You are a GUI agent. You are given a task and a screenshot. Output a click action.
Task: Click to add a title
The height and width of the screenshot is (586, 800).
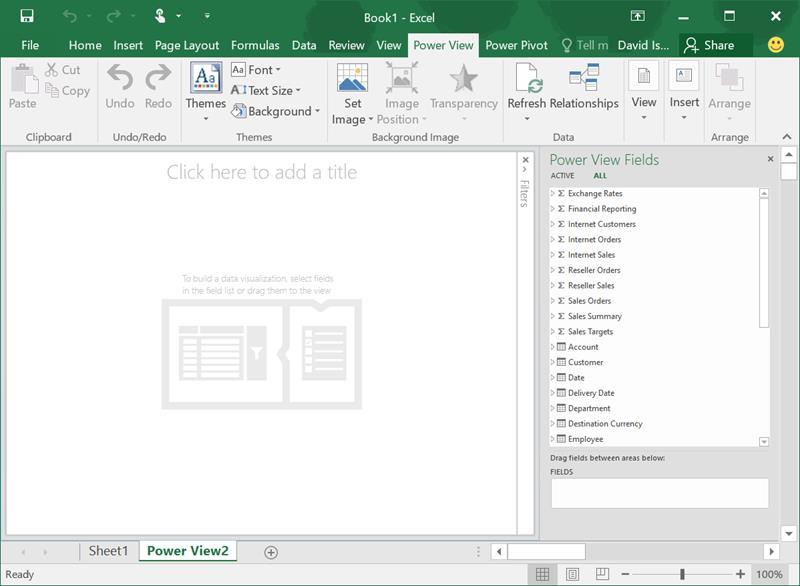click(262, 172)
